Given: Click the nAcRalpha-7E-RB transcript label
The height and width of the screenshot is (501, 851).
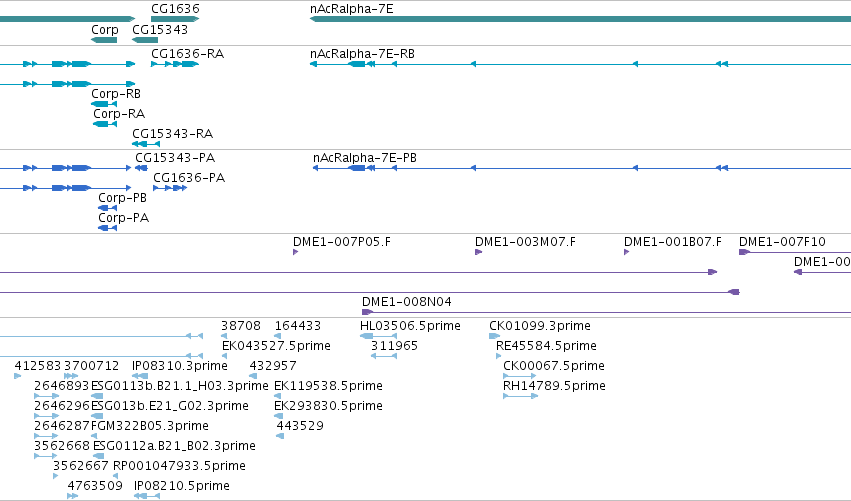Looking at the screenshot, I should tap(363, 54).
